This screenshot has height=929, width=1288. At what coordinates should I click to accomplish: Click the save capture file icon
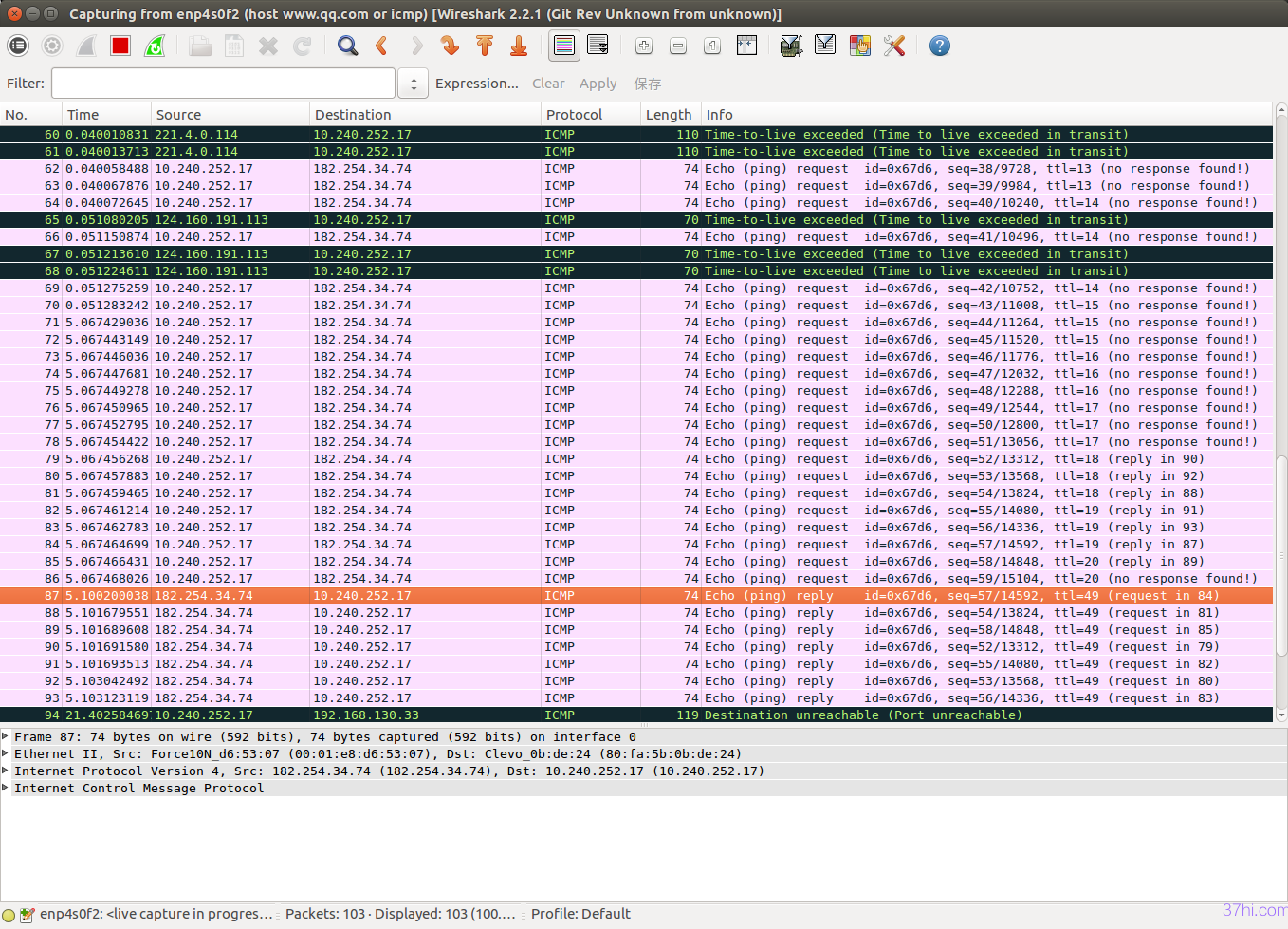234,46
